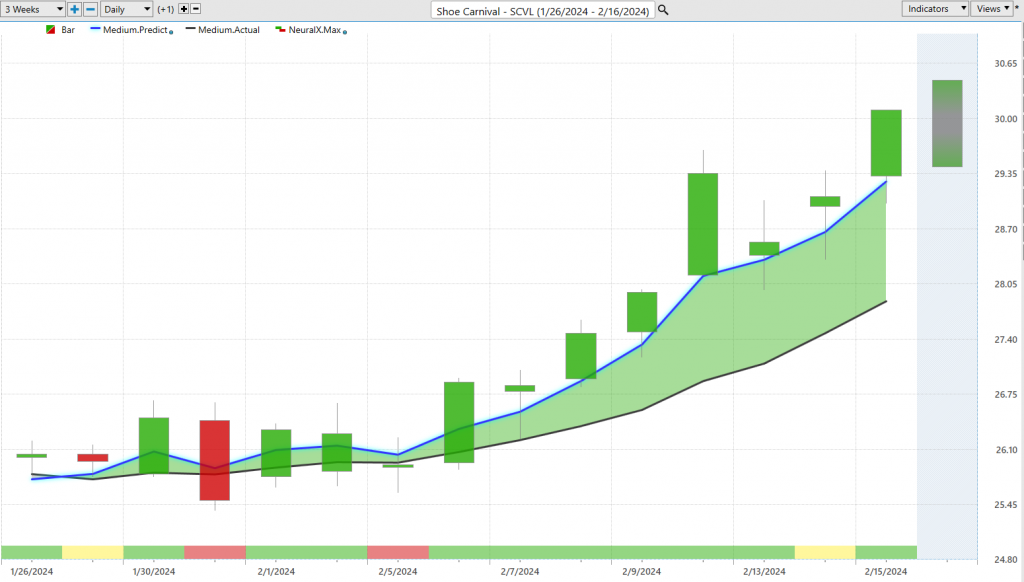Click the red strip segment below 2/5/2024
The height and width of the screenshot is (582, 1024).
(x=398, y=553)
